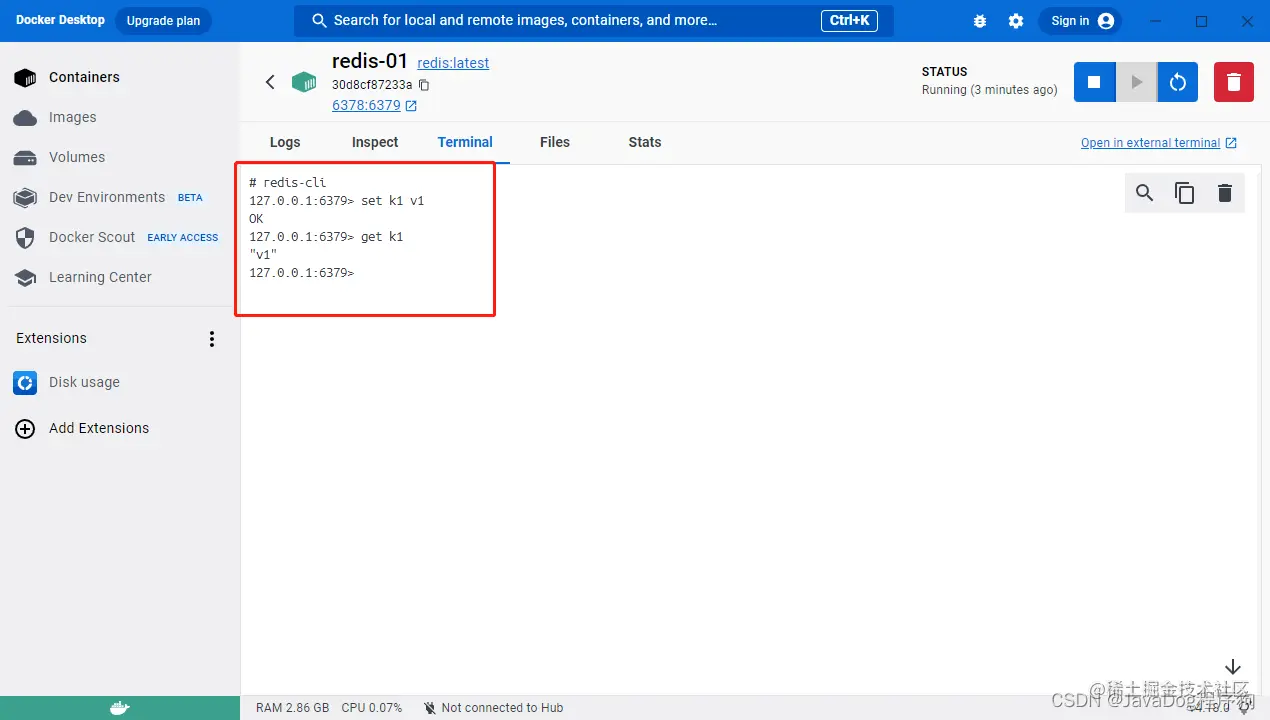Go back with the left chevron arrow
The height and width of the screenshot is (720, 1270).
(x=270, y=82)
